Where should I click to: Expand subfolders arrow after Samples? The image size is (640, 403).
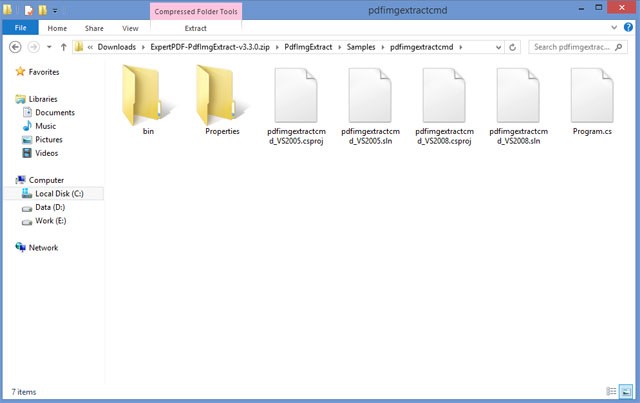[382, 47]
